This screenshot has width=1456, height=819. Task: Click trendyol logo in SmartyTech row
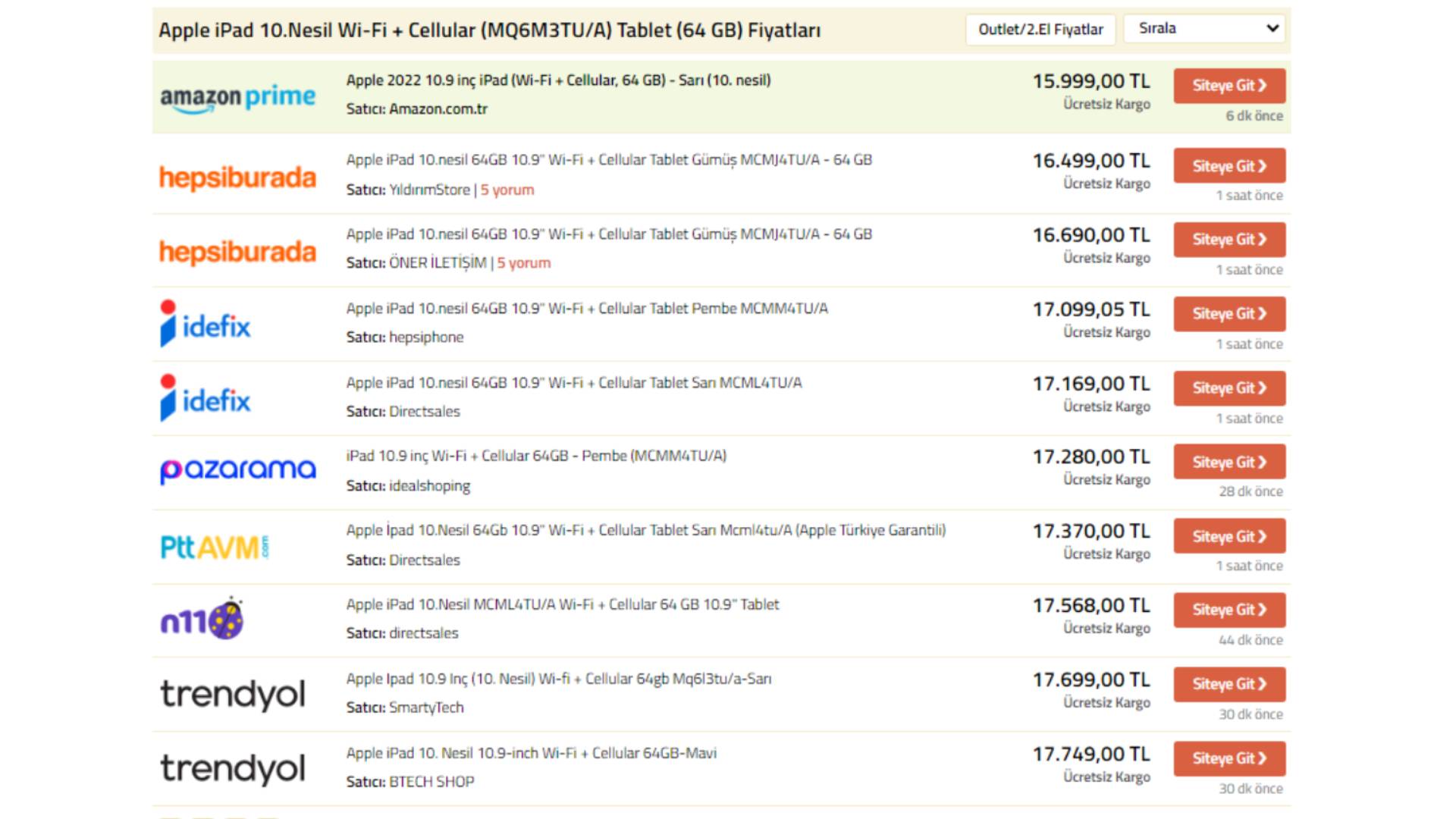233,694
